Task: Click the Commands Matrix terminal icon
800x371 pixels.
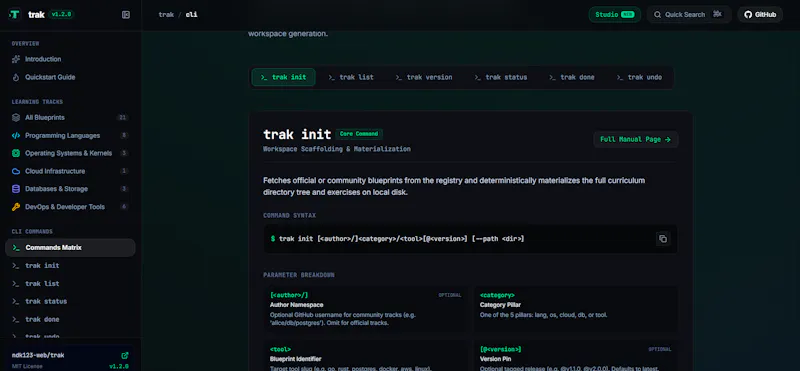Action: pyautogui.click(x=16, y=248)
